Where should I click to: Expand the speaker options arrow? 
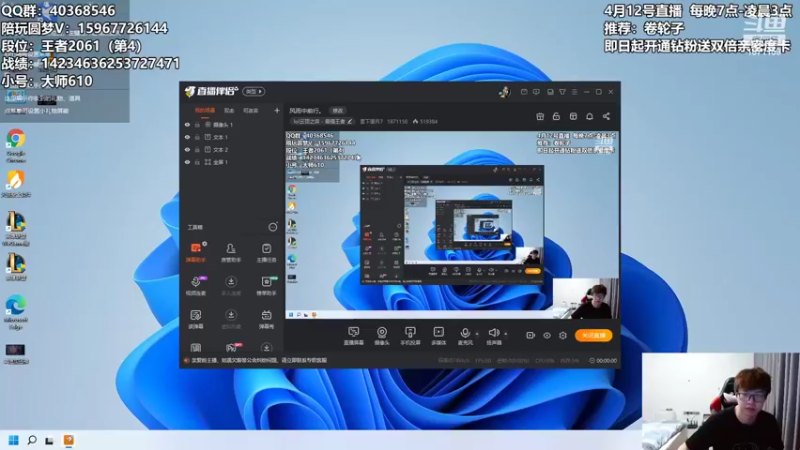pyautogui.click(x=506, y=334)
